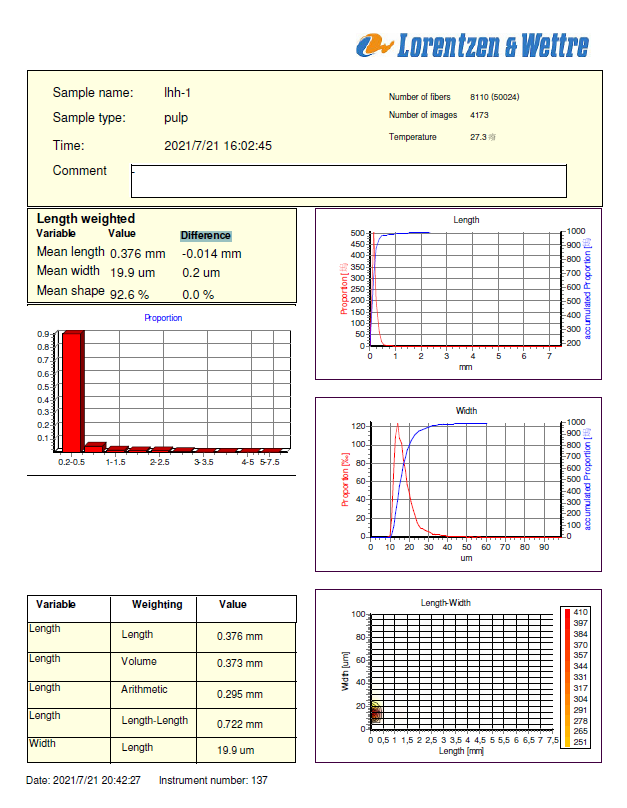The width and height of the screenshot is (627, 808).
Task: Click the tall red 0.2-0.5 proportion bar
Action: pyautogui.click(x=73, y=390)
